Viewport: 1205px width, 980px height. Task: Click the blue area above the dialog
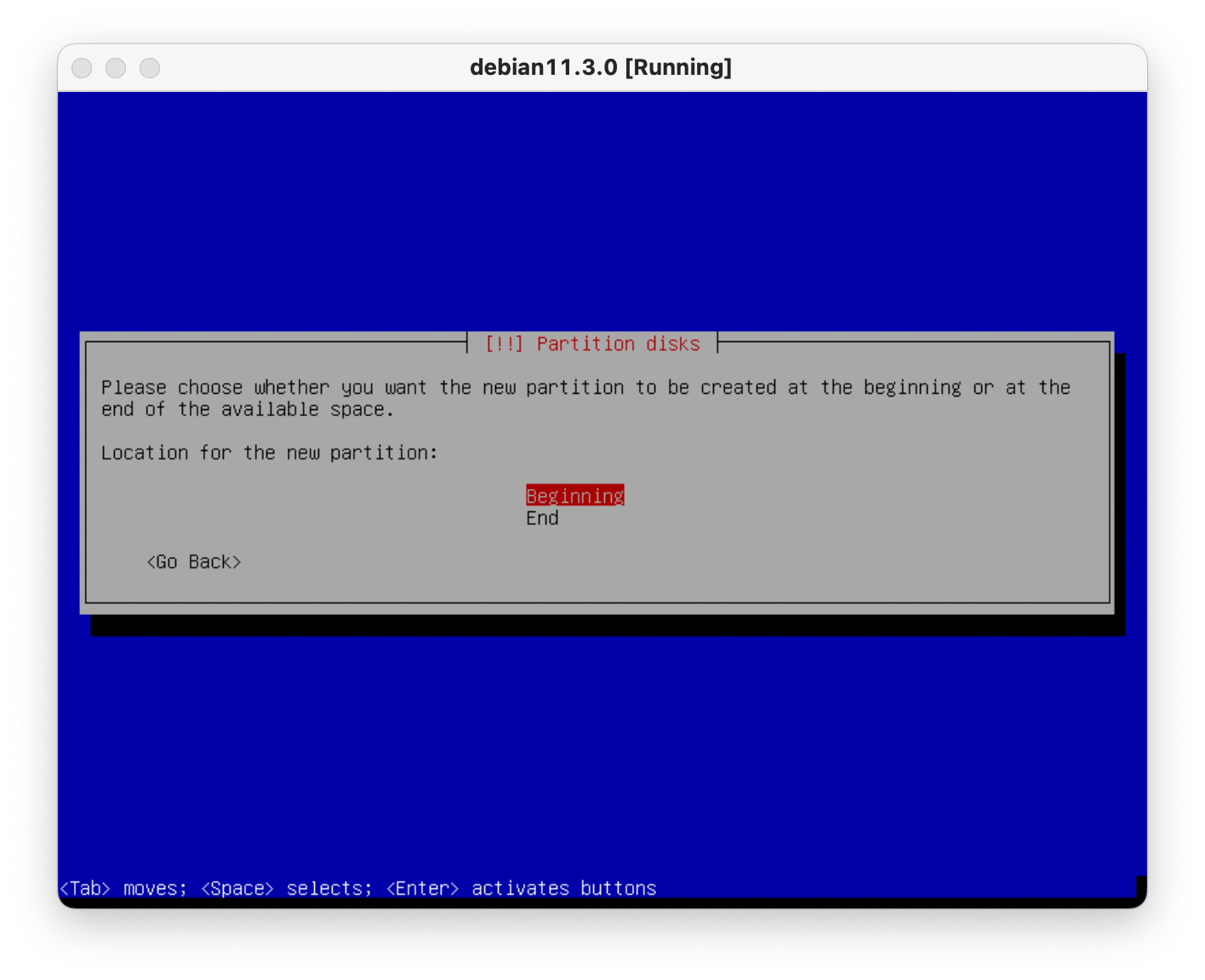coord(601,213)
